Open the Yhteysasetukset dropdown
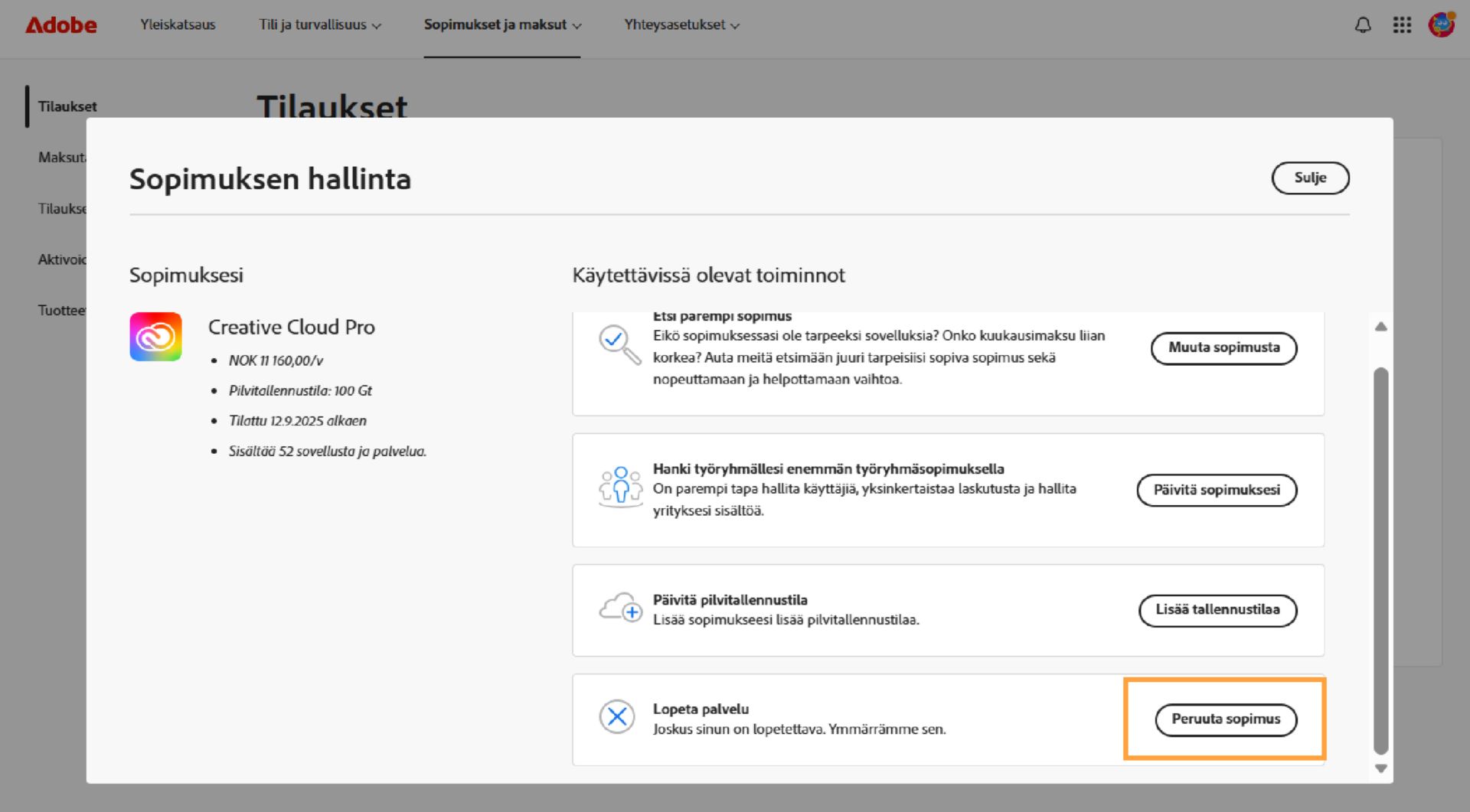 pos(681,24)
